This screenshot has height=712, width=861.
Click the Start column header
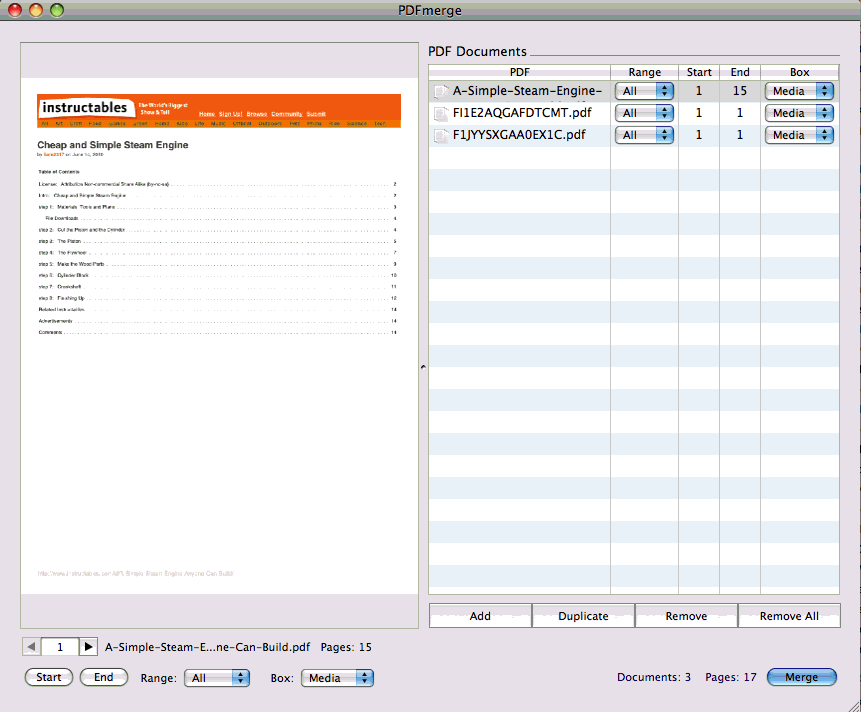[x=699, y=72]
